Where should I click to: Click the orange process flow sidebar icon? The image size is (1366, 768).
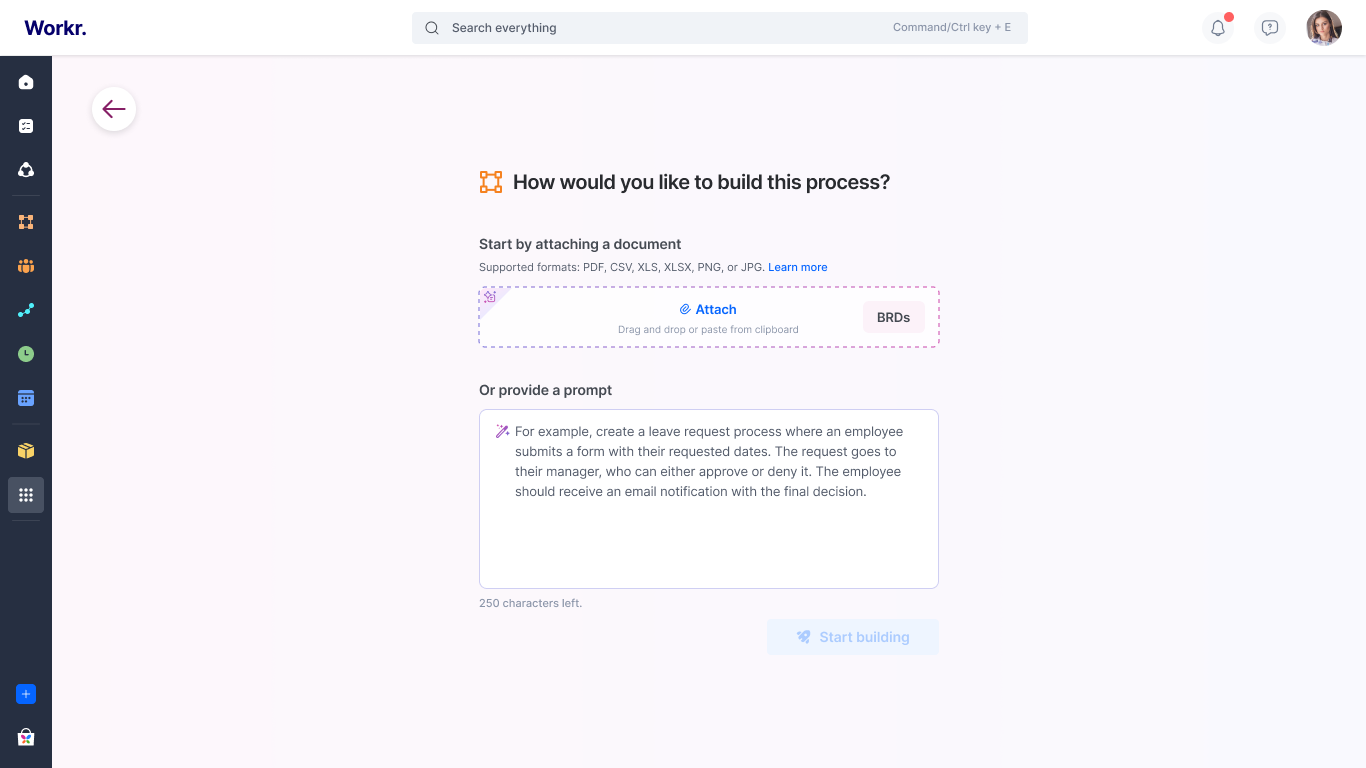click(x=26, y=222)
